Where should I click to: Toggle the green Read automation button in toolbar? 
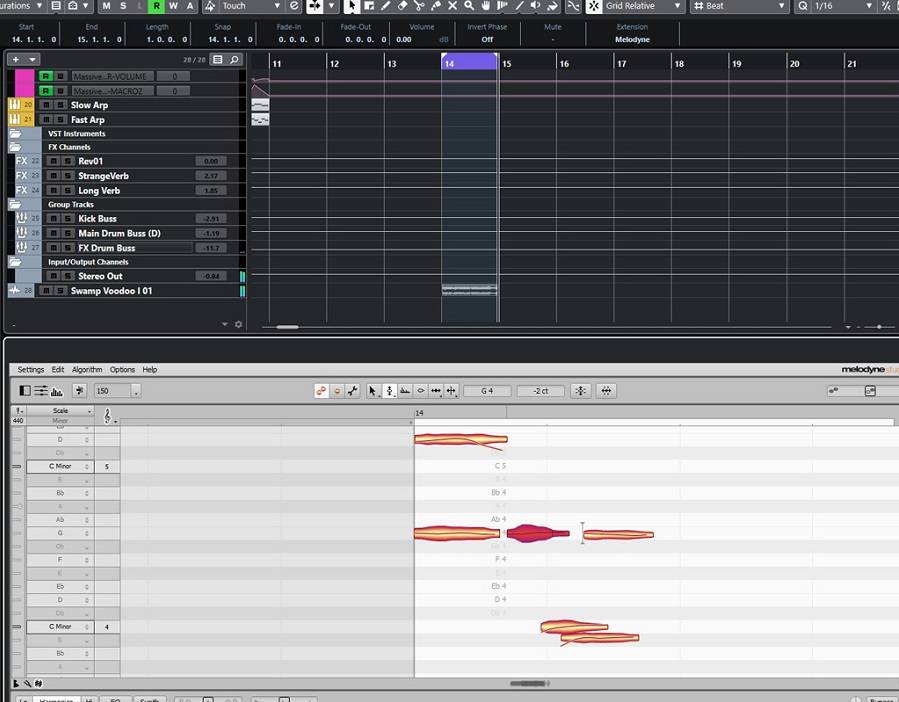[x=156, y=6]
